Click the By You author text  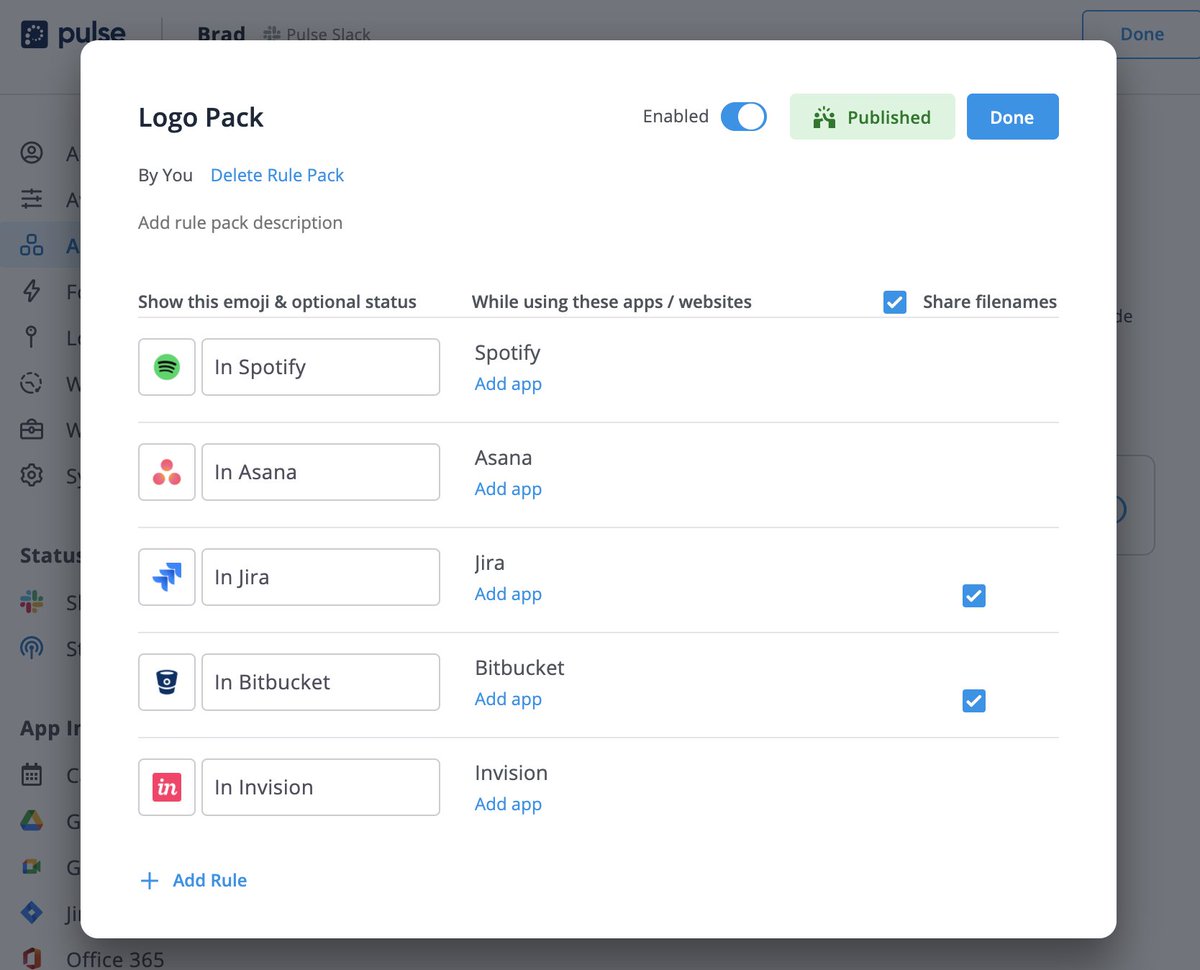[165, 175]
